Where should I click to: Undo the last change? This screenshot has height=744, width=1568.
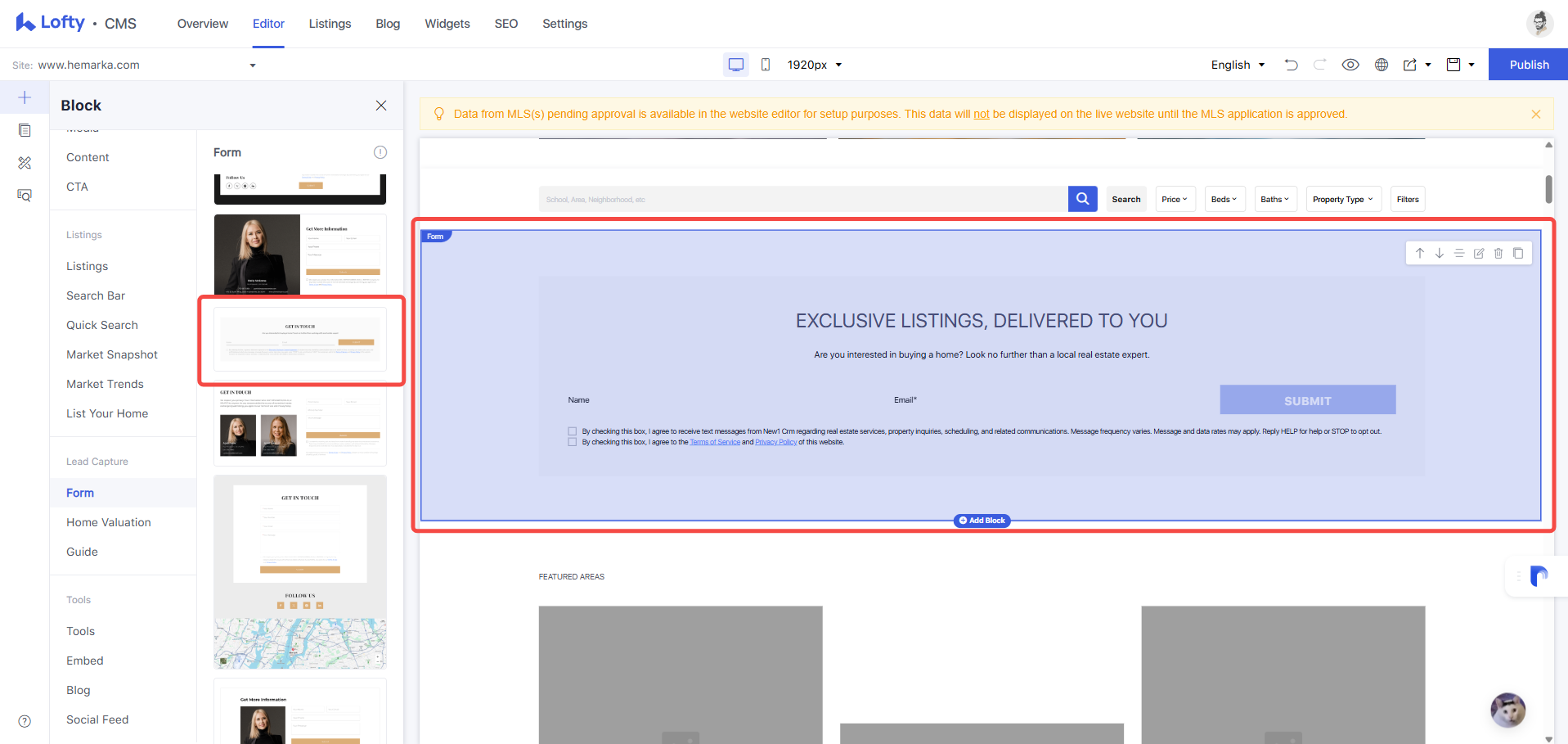[1291, 65]
